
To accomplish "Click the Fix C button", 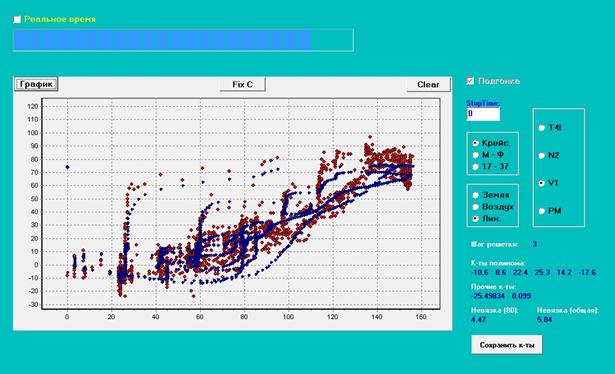I will coord(242,84).
